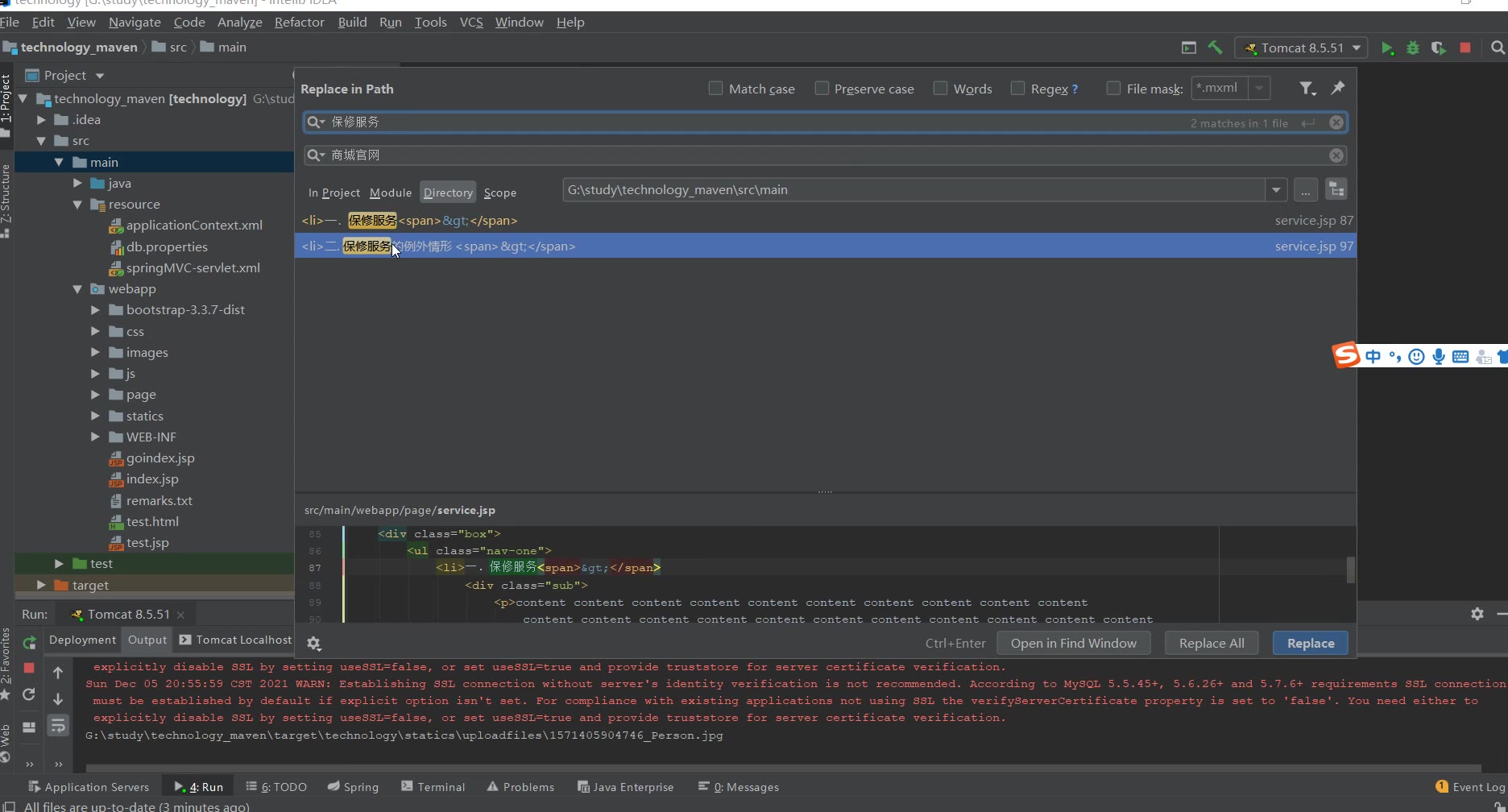The height and width of the screenshot is (812, 1508).
Task: Click the green Run button in the toolbar
Action: 1387,48
